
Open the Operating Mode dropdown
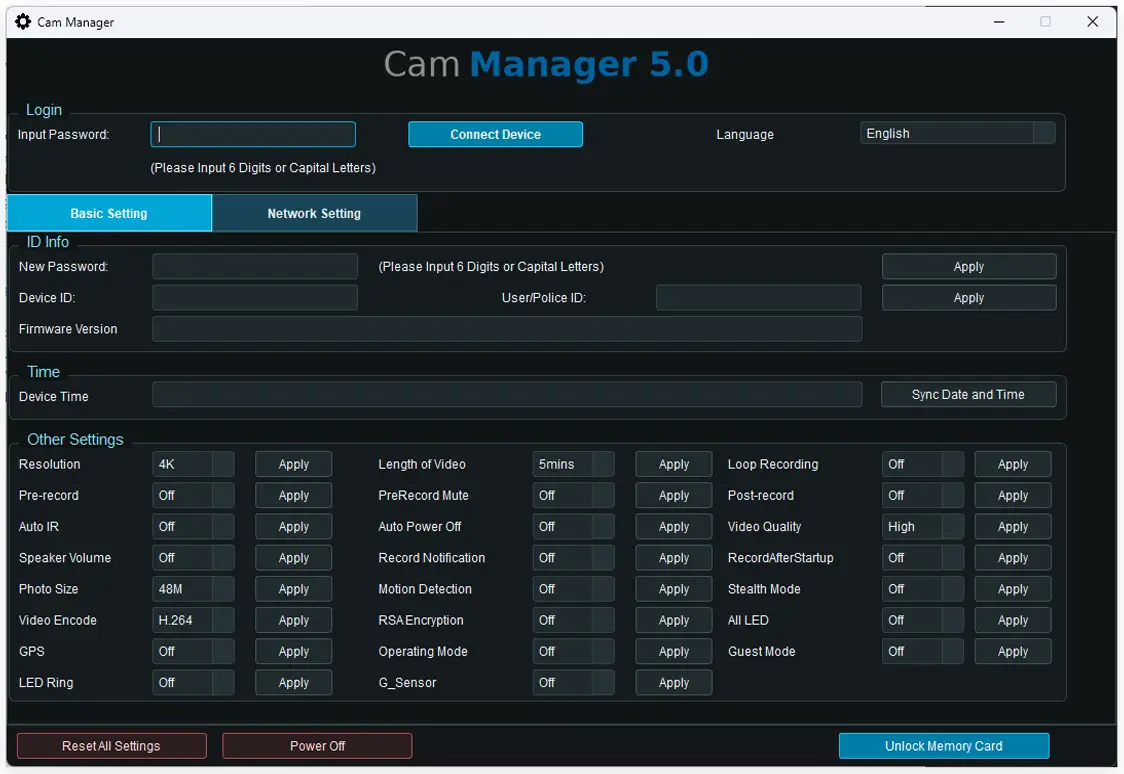(573, 651)
